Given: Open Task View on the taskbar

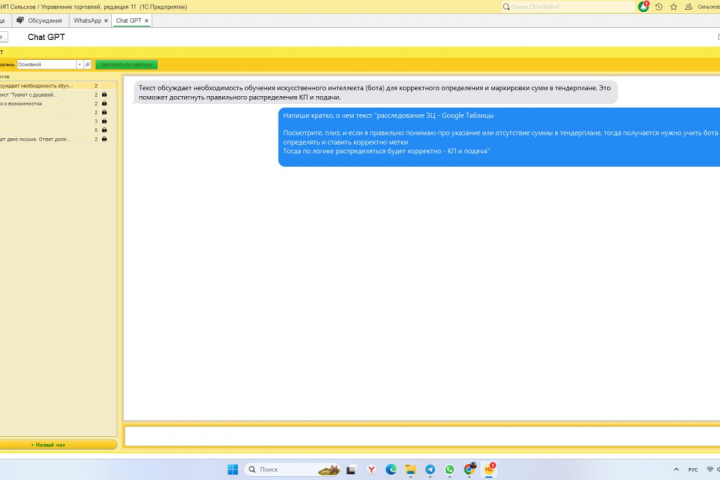Looking at the screenshot, I should tap(351, 469).
